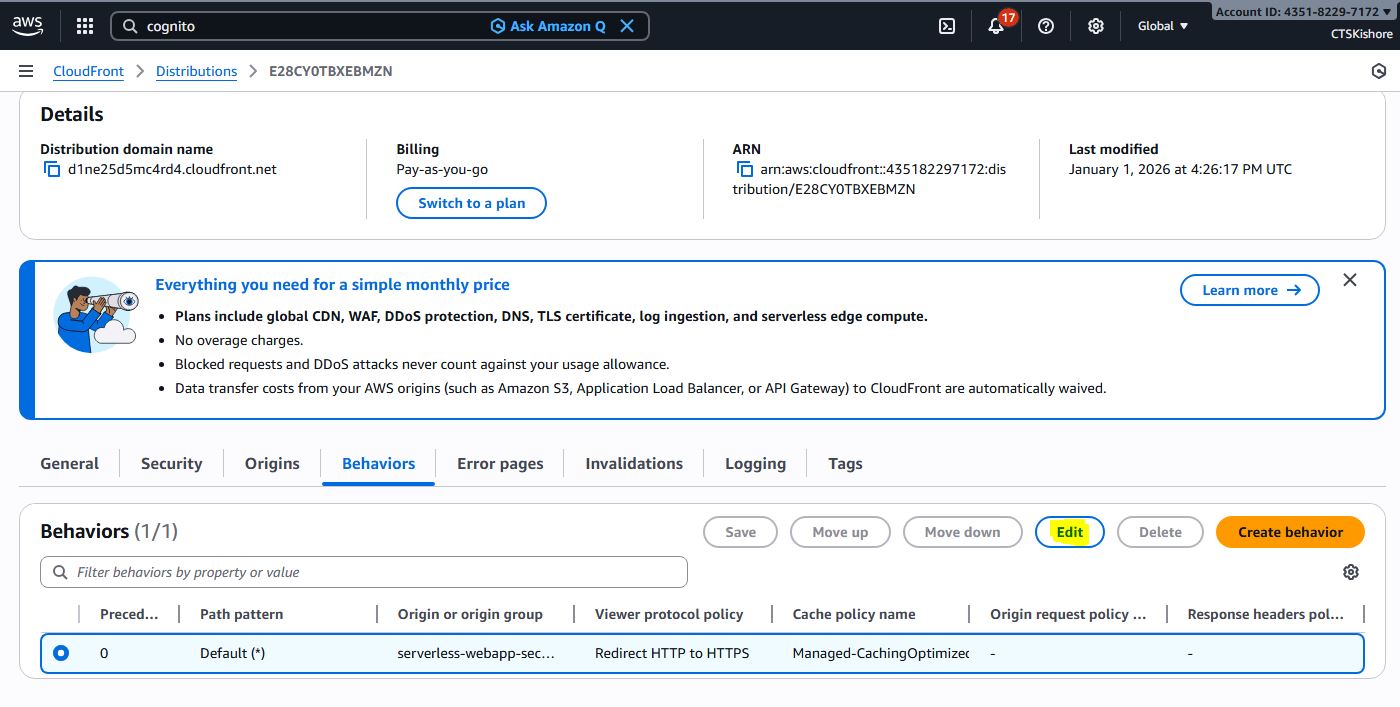Open the top bar settings gear

pos(1096,26)
